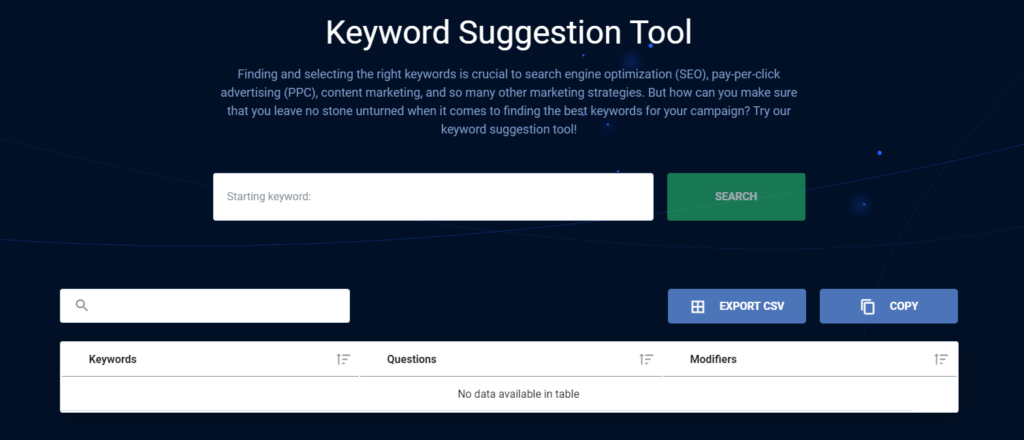Toggle the Modifiers column sort icon
Viewport: 1024px width, 440px height.
coord(941,359)
